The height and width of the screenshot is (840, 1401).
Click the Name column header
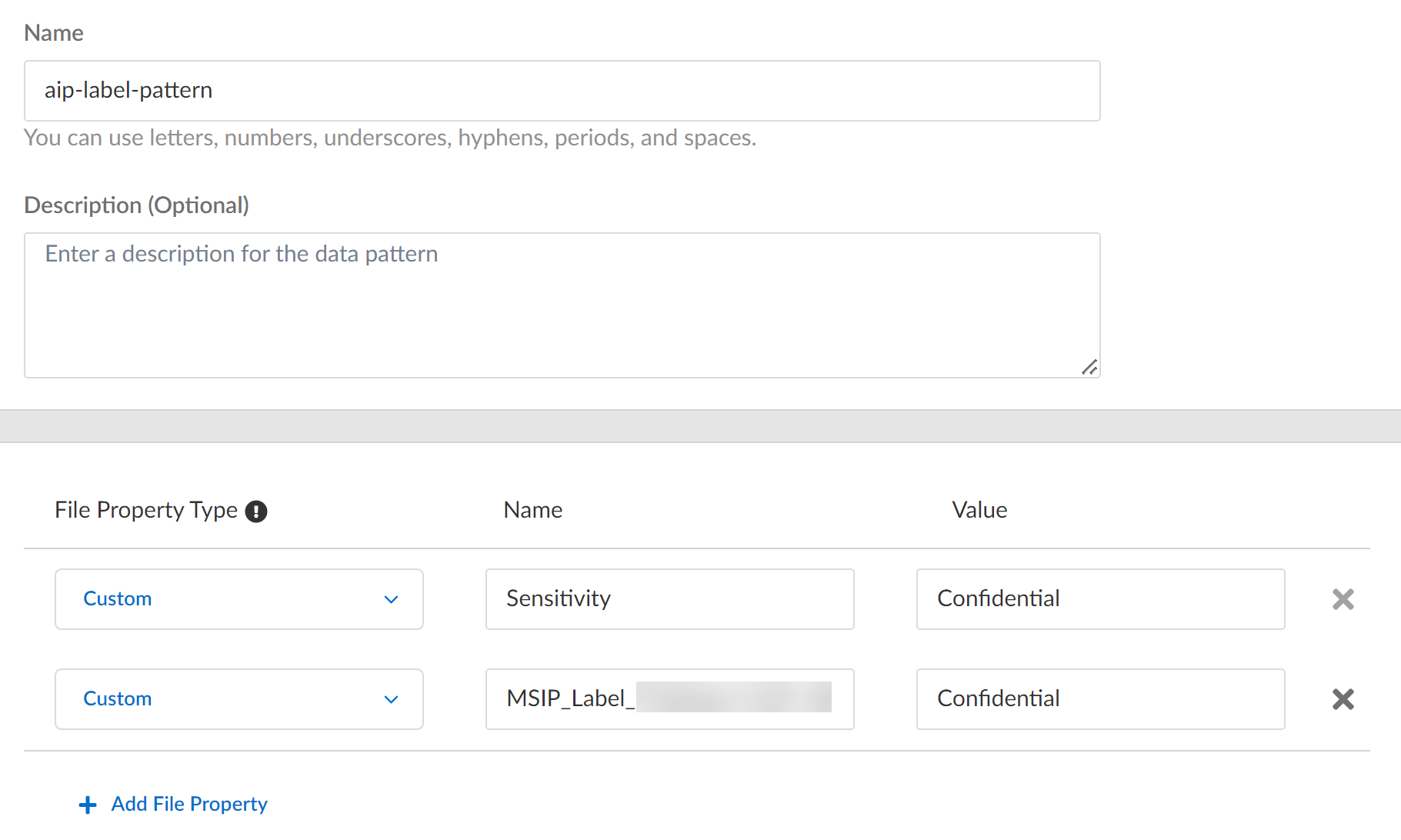coord(532,509)
